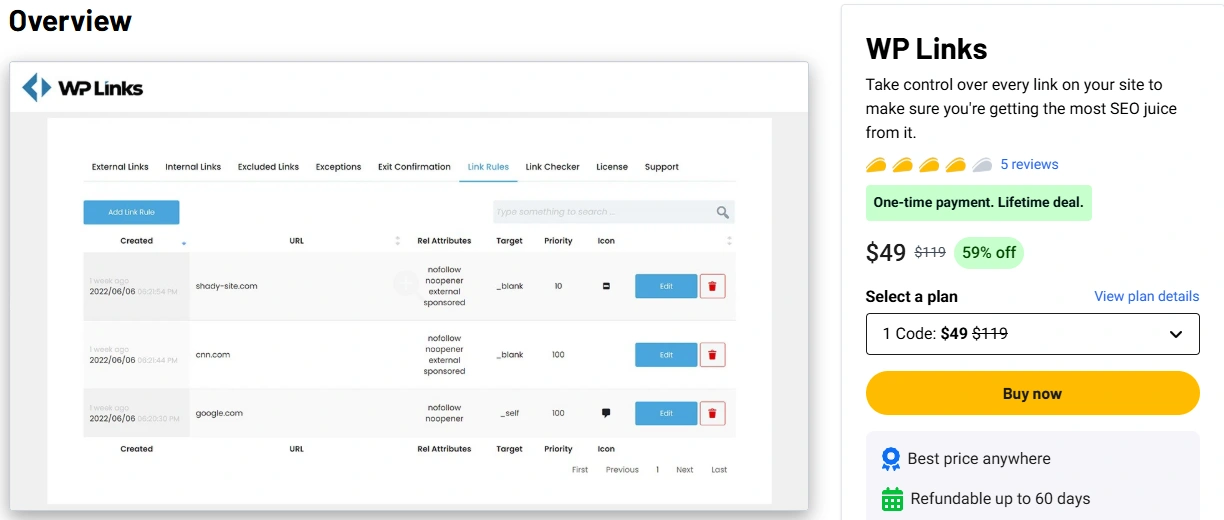Image resolution: width=1224 pixels, height=520 pixels.
Task: Open the Exit Confirmation tab
Action: coord(414,167)
